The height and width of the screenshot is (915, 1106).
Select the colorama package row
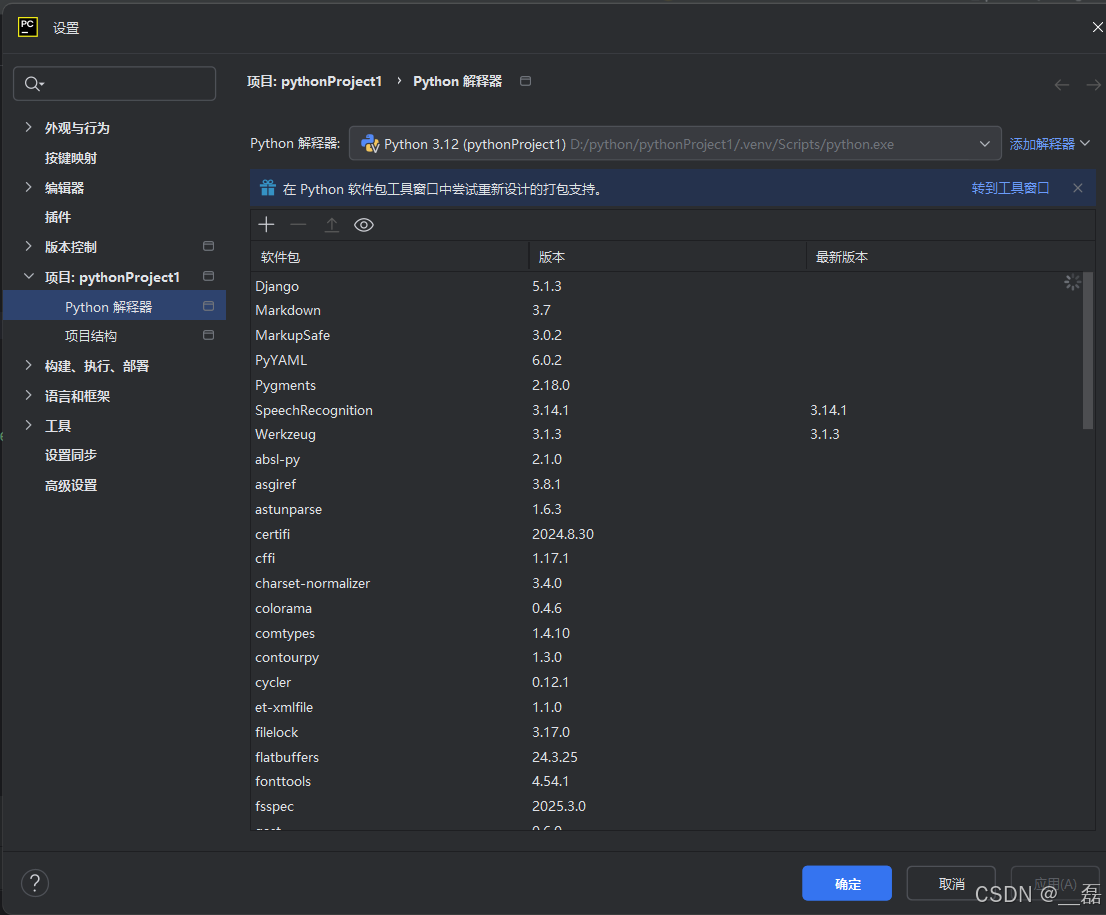666,608
